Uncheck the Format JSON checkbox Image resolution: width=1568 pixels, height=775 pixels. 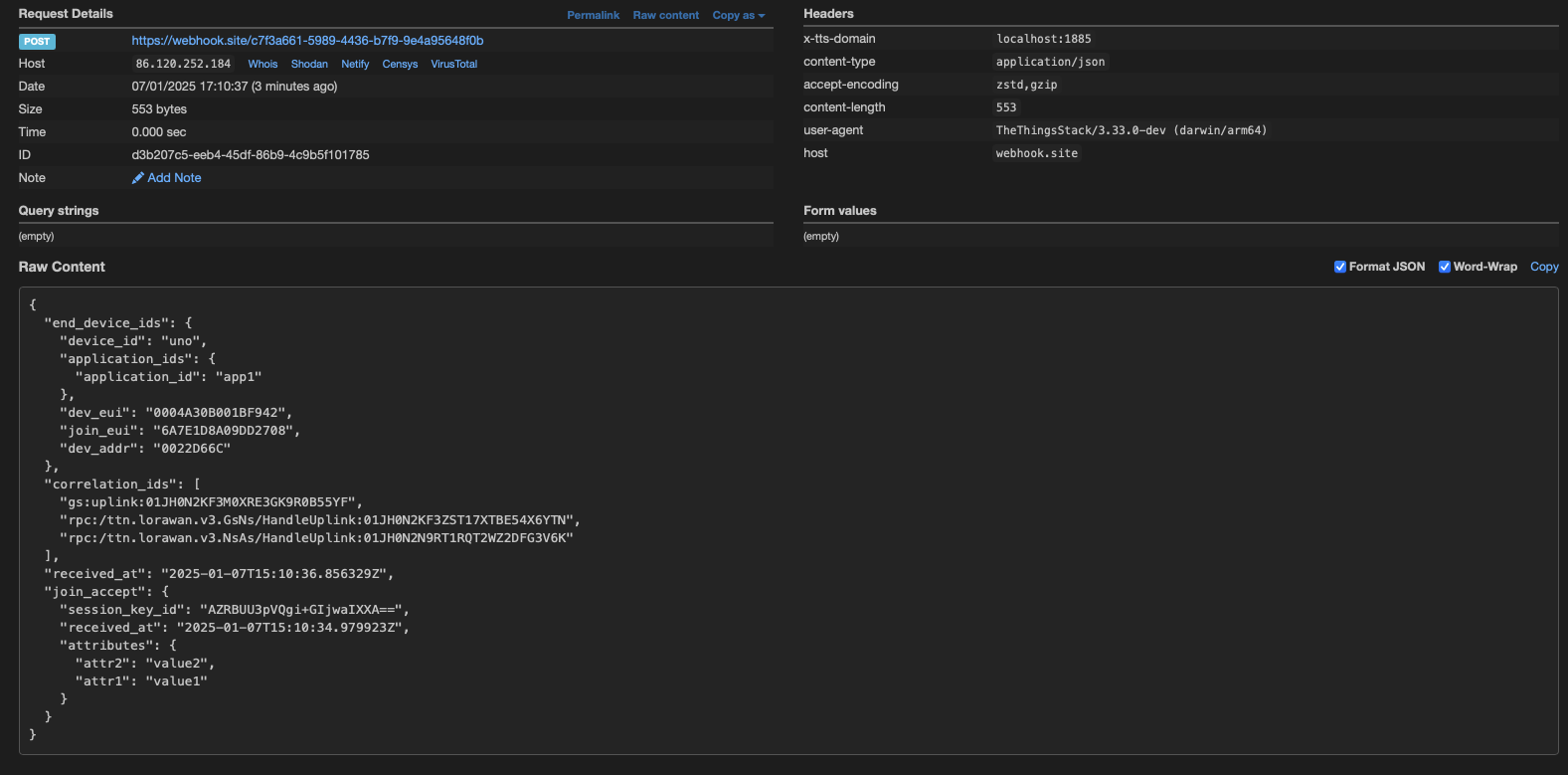1340,267
